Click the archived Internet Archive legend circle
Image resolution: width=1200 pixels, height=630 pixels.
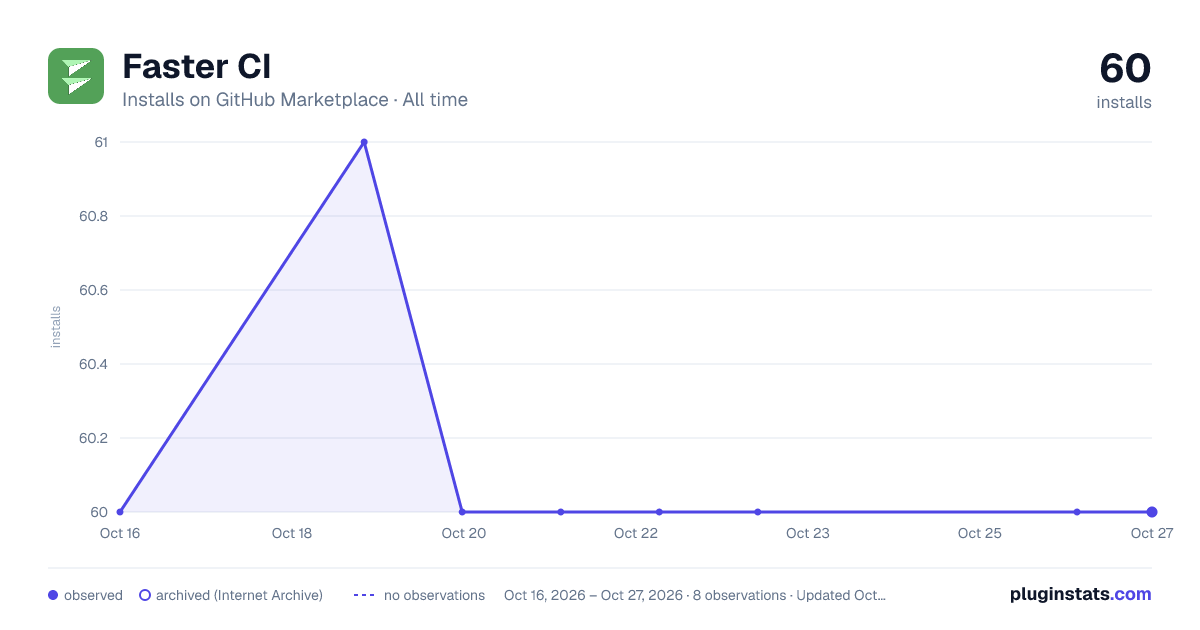tap(145, 595)
